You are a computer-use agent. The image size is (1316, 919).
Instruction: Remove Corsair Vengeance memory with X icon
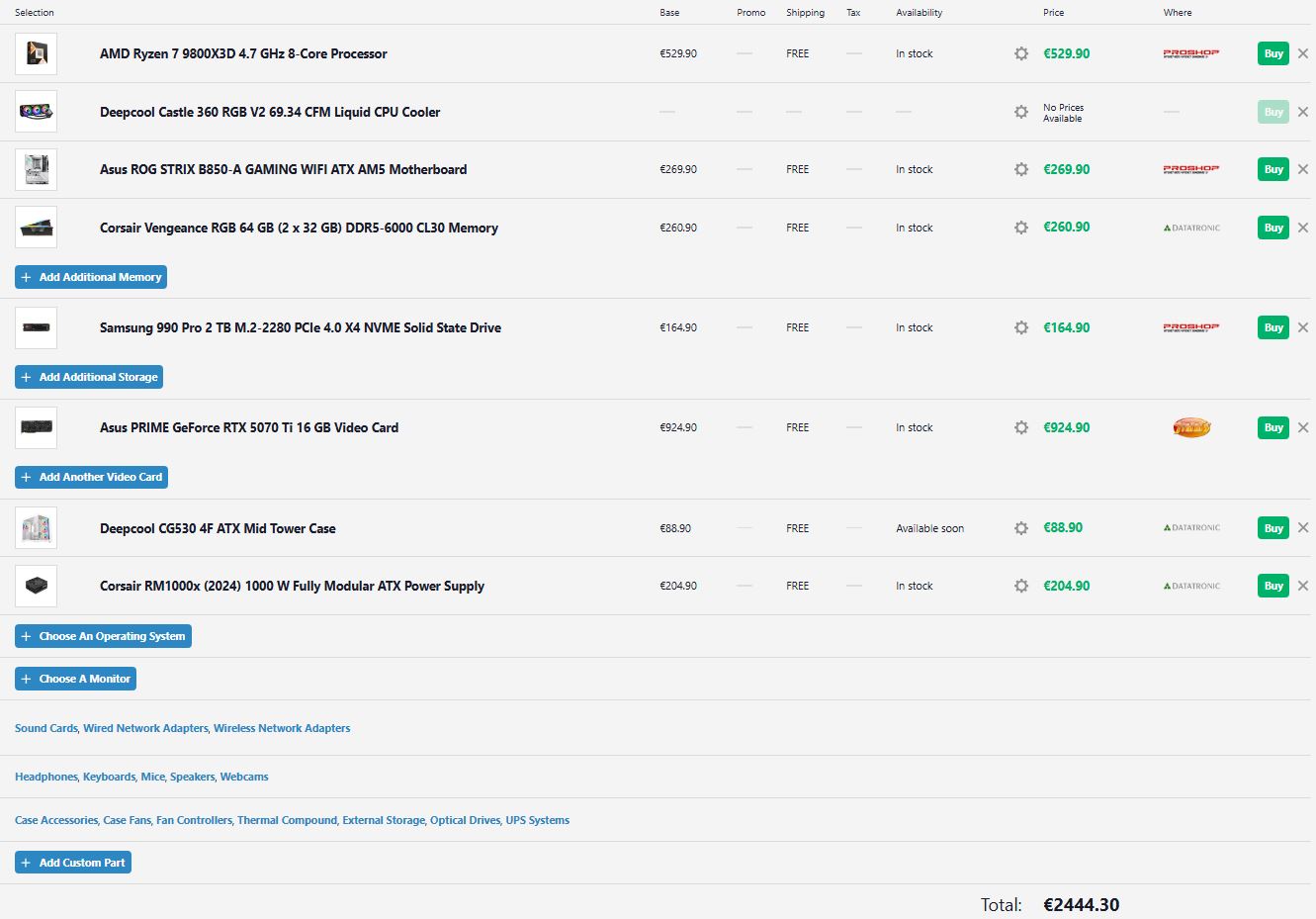click(1303, 228)
